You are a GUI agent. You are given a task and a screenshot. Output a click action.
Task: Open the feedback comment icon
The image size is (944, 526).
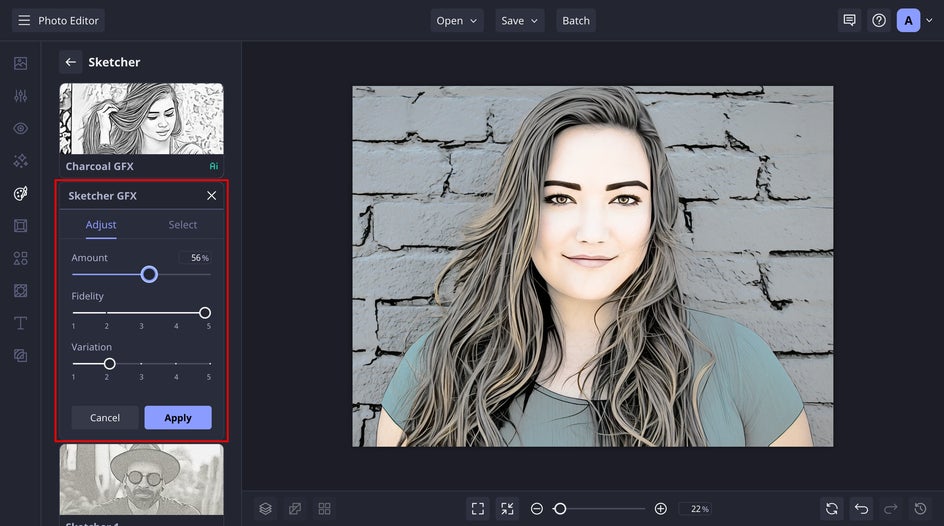[849, 20]
